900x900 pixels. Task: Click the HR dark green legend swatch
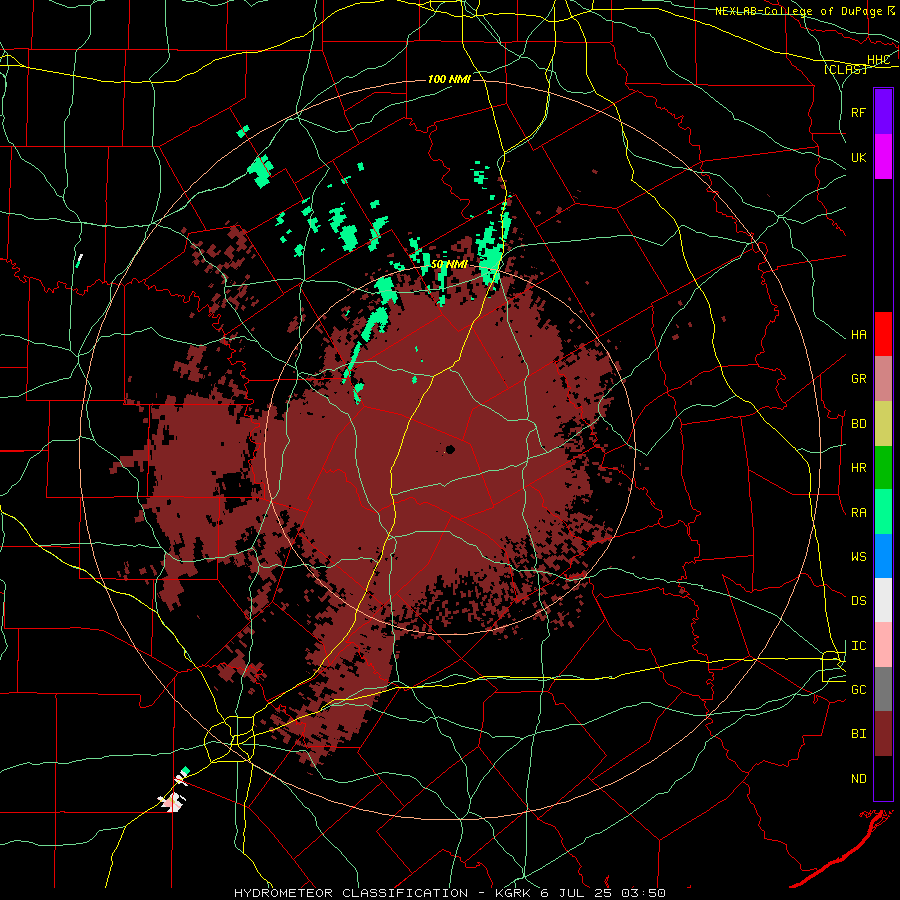[x=883, y=468]
